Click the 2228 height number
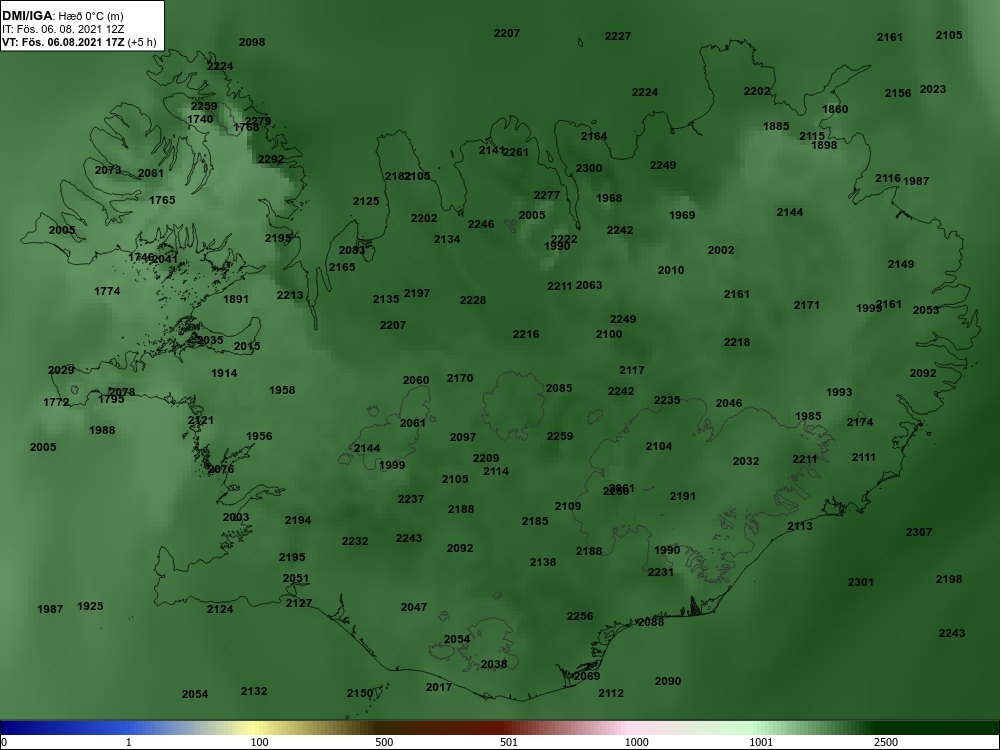Screen dimensions: 1000x750 point(473,300)
